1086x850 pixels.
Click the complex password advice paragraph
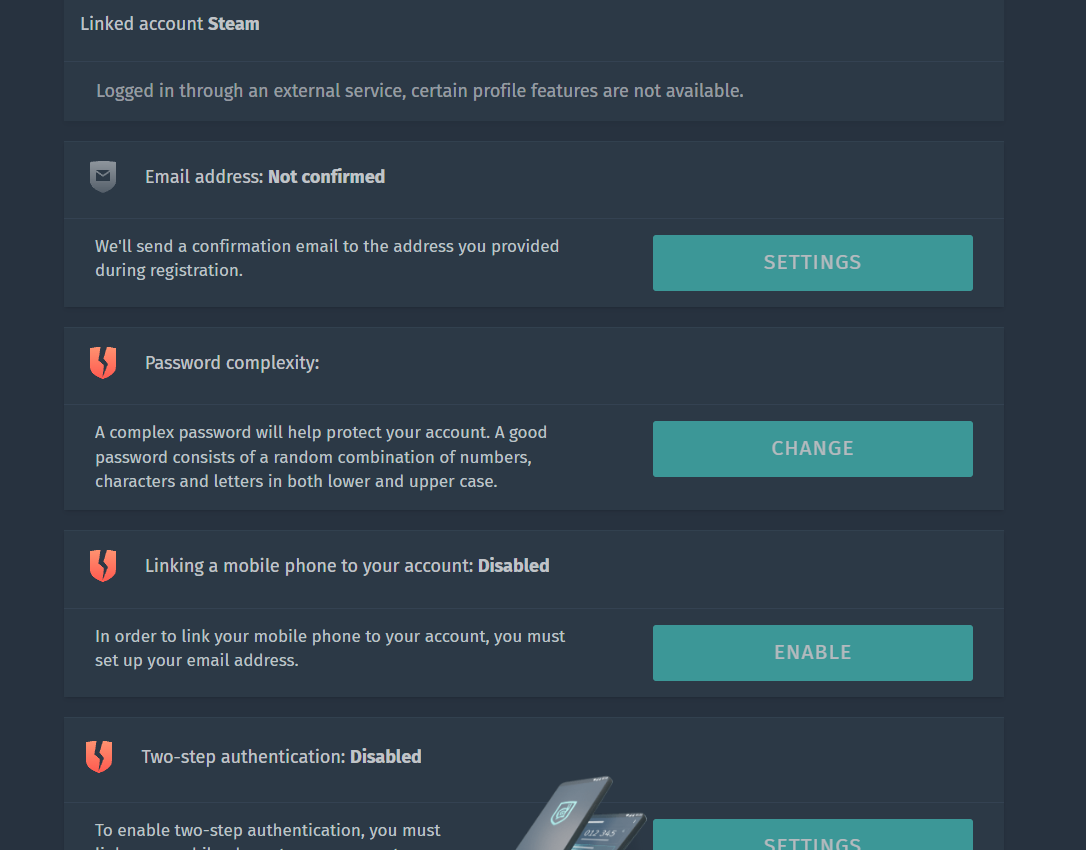pos(321,457)
